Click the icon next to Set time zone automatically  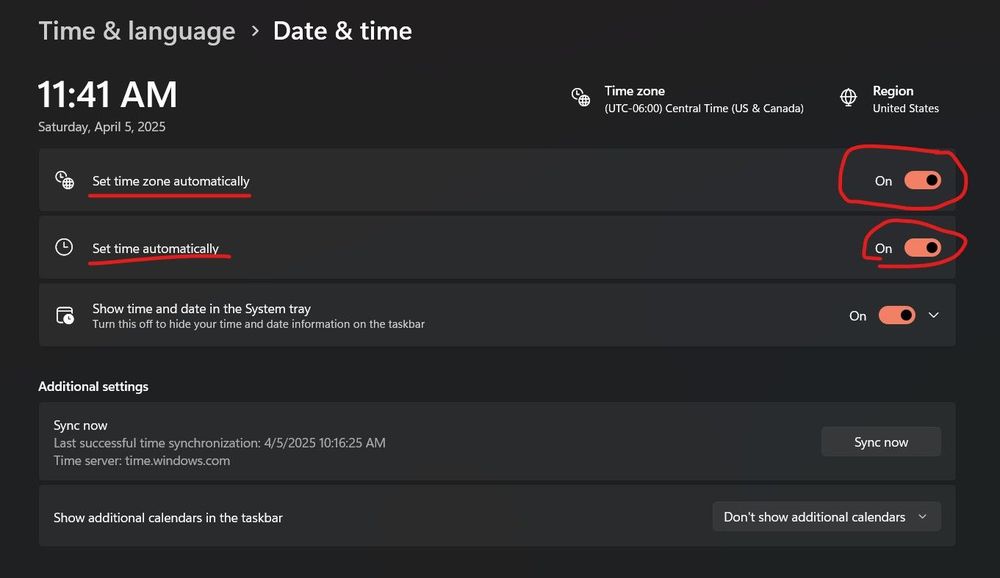tap(64, 180)
